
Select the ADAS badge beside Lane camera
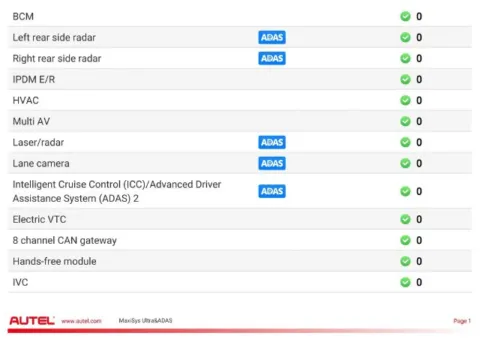pos(272,163)
